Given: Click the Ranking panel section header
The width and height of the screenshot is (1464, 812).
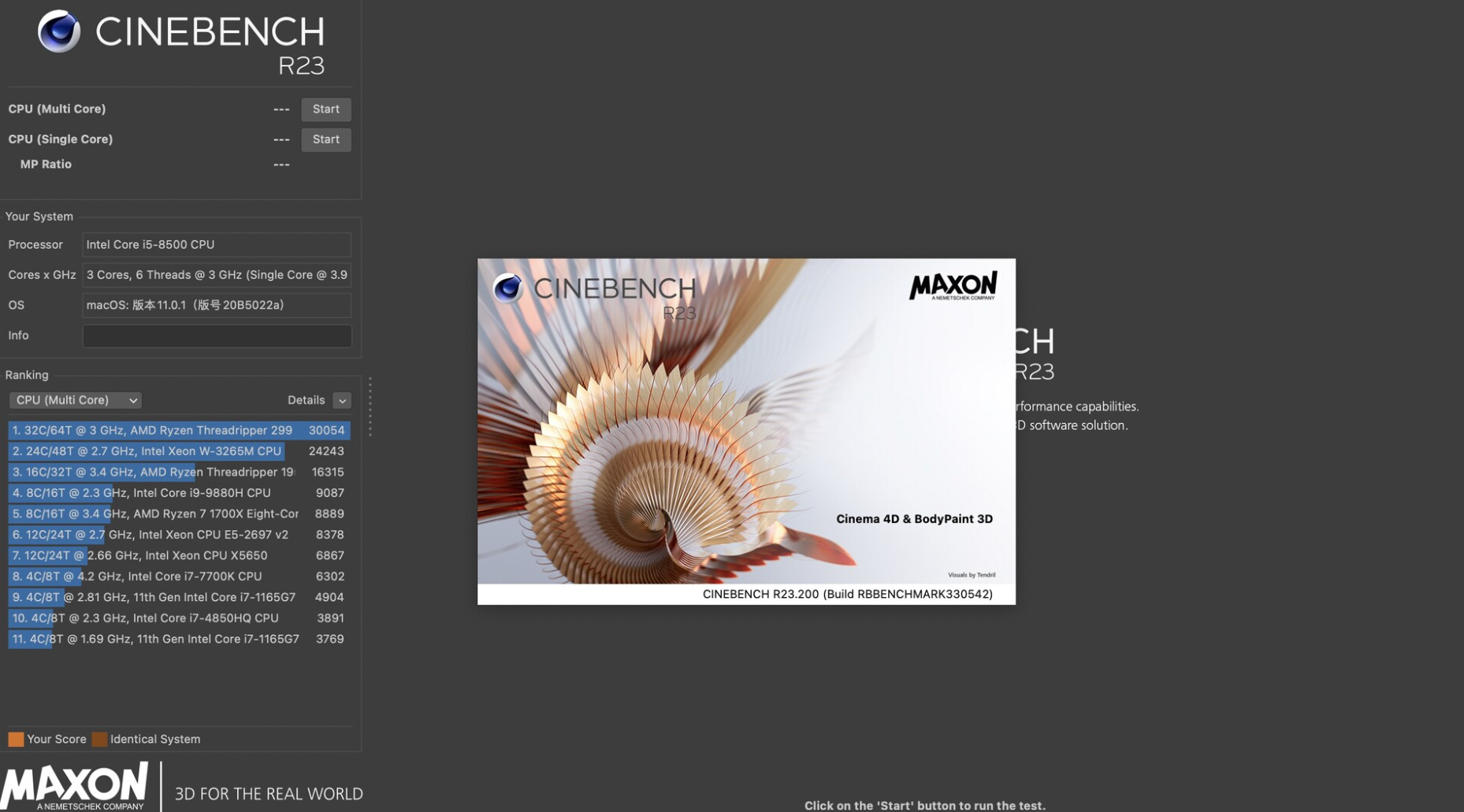Looking at the screenshot, I should (x=27, y=375).
